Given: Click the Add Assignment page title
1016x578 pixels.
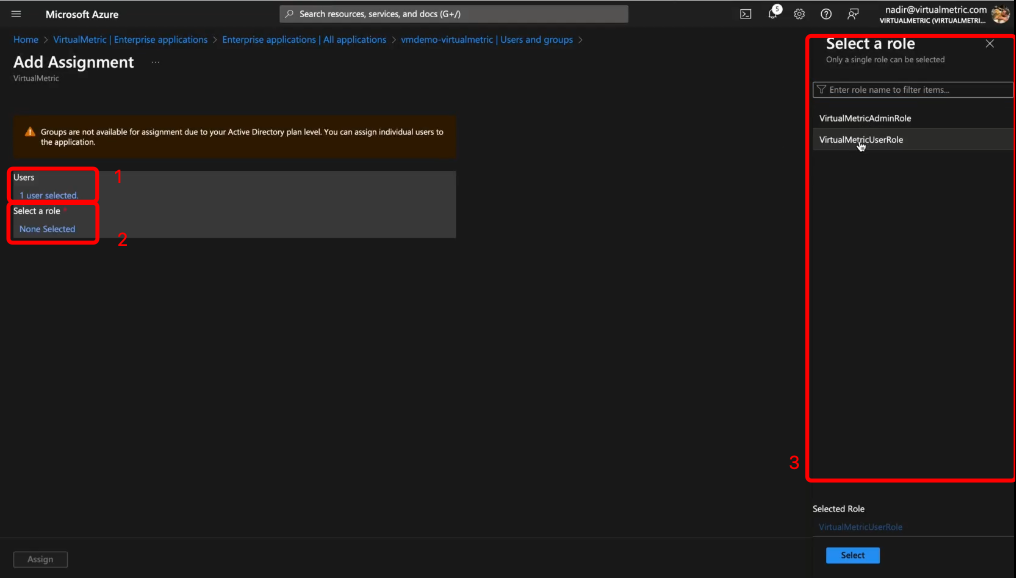Looking at the screenshot, I should [74, 62].
